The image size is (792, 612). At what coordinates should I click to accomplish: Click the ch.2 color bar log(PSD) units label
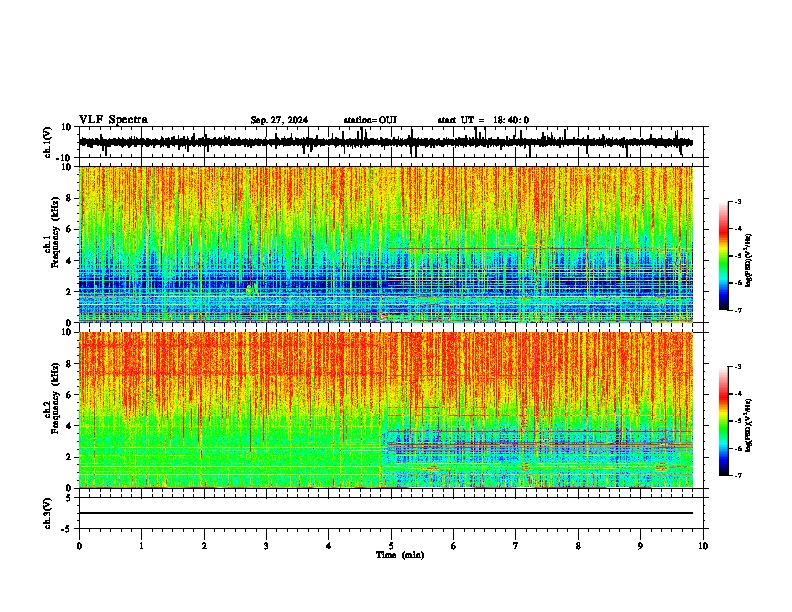pyautogui.click(x=748, y=425)
